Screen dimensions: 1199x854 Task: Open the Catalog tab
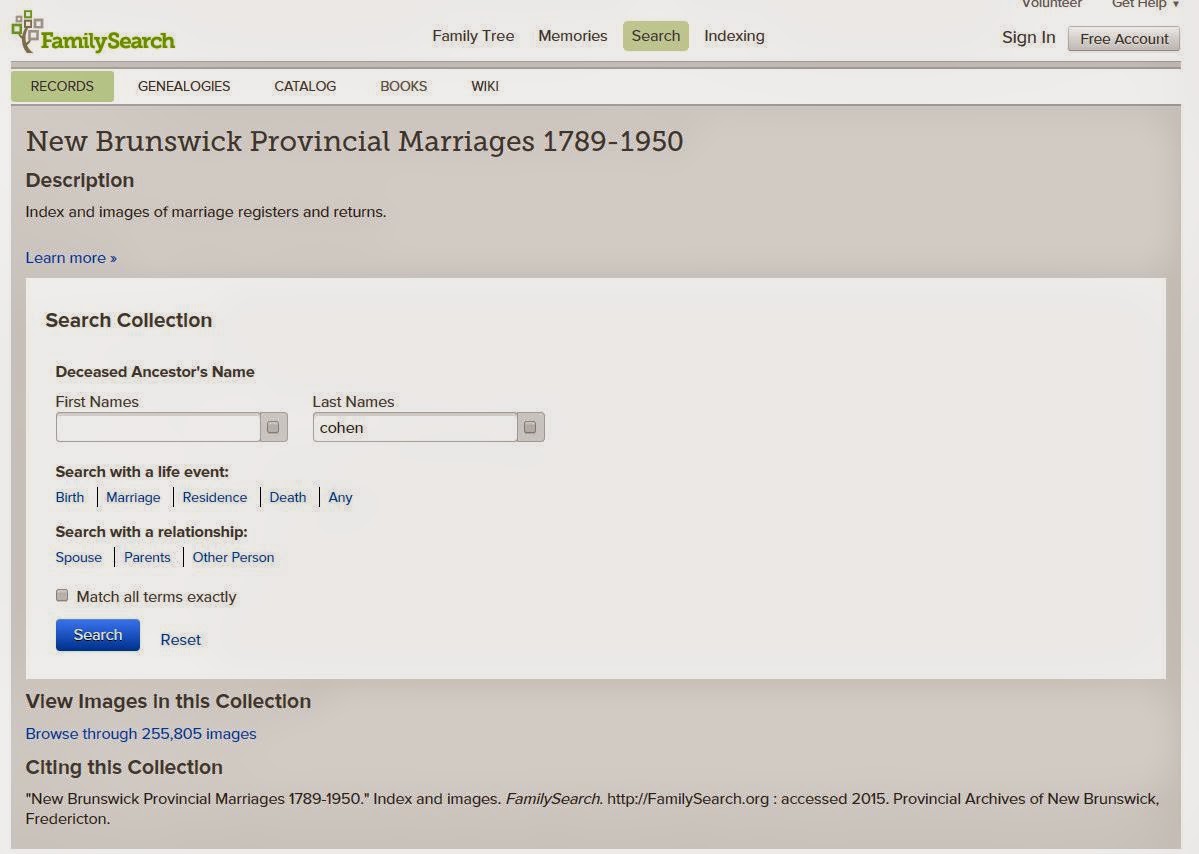click(305, 86)
